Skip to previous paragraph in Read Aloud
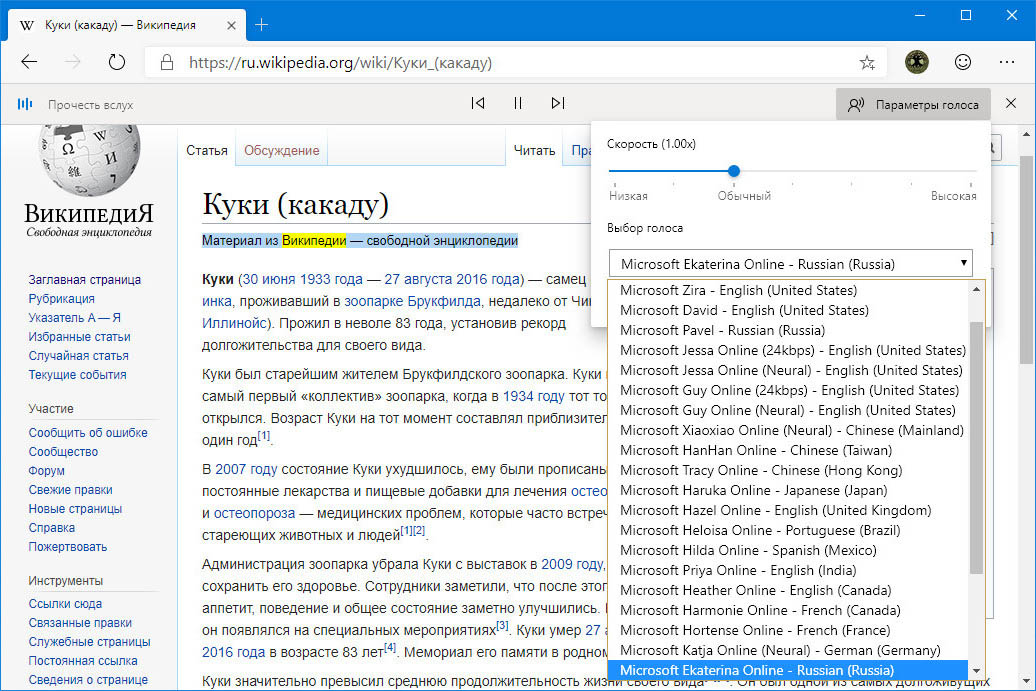Viewport: 1036px width, 691px height. [478, 103]
